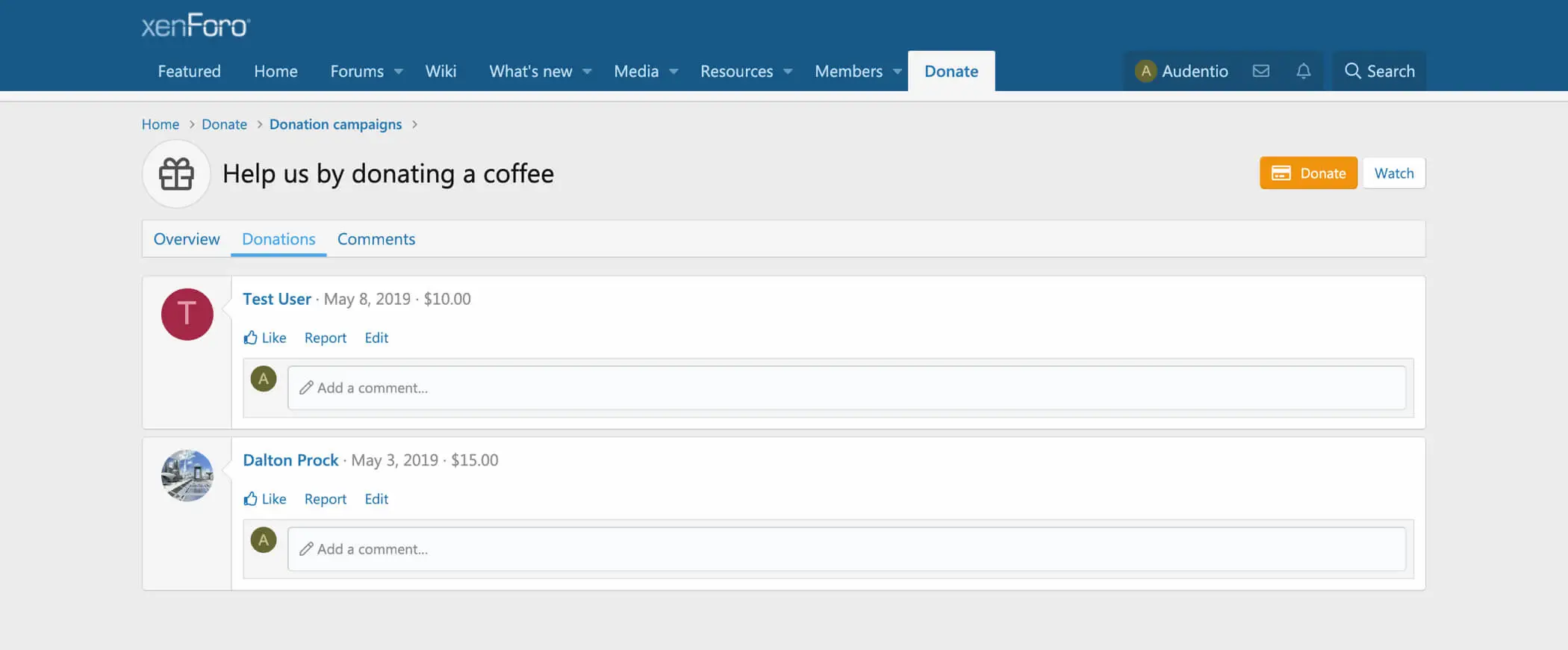Open Search in the navigation bar
The width and height of the screenshot is (1568, 650).
click(1379, 71)
